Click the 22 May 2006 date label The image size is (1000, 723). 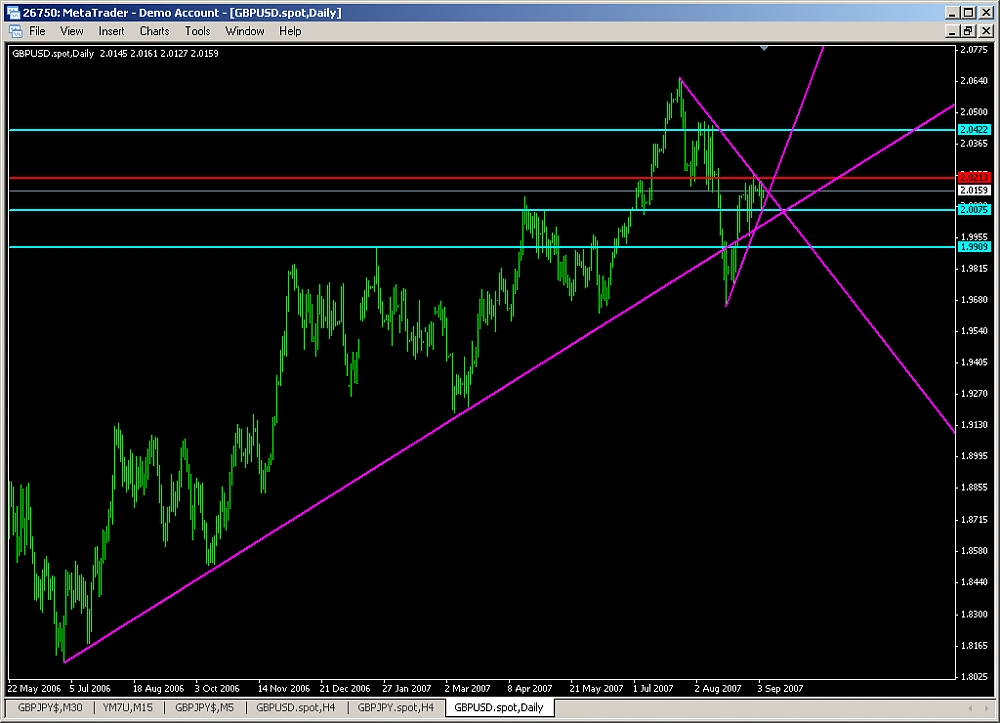click(34, 689)
